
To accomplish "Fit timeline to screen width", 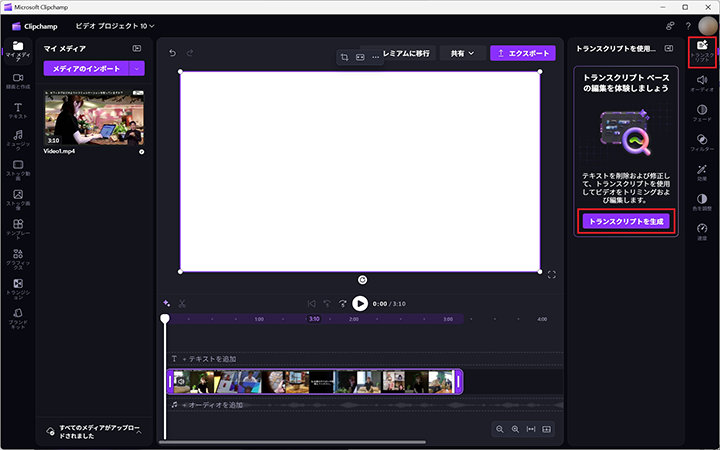I will 531,429.
